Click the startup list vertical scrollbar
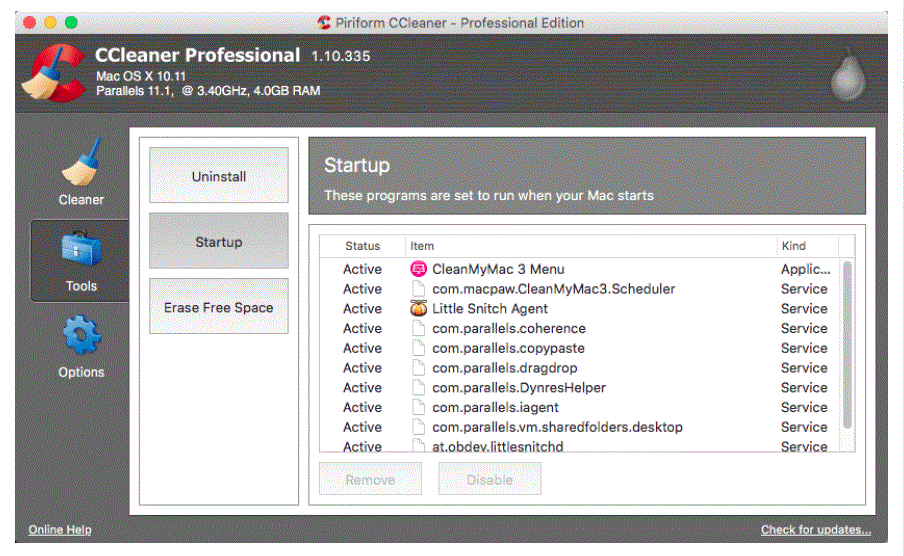This screenshot has height=556, width=904. pyautogui.click(x=847, y=345)
